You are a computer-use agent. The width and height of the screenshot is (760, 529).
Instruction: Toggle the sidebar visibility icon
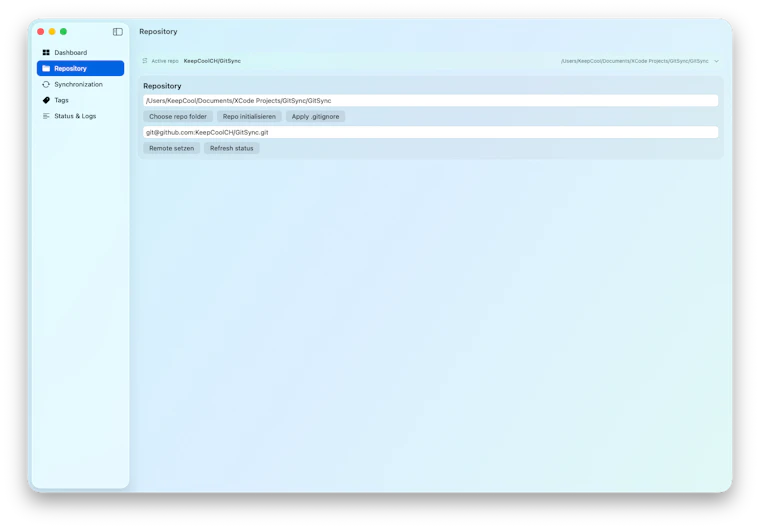(x=118, y=32)
